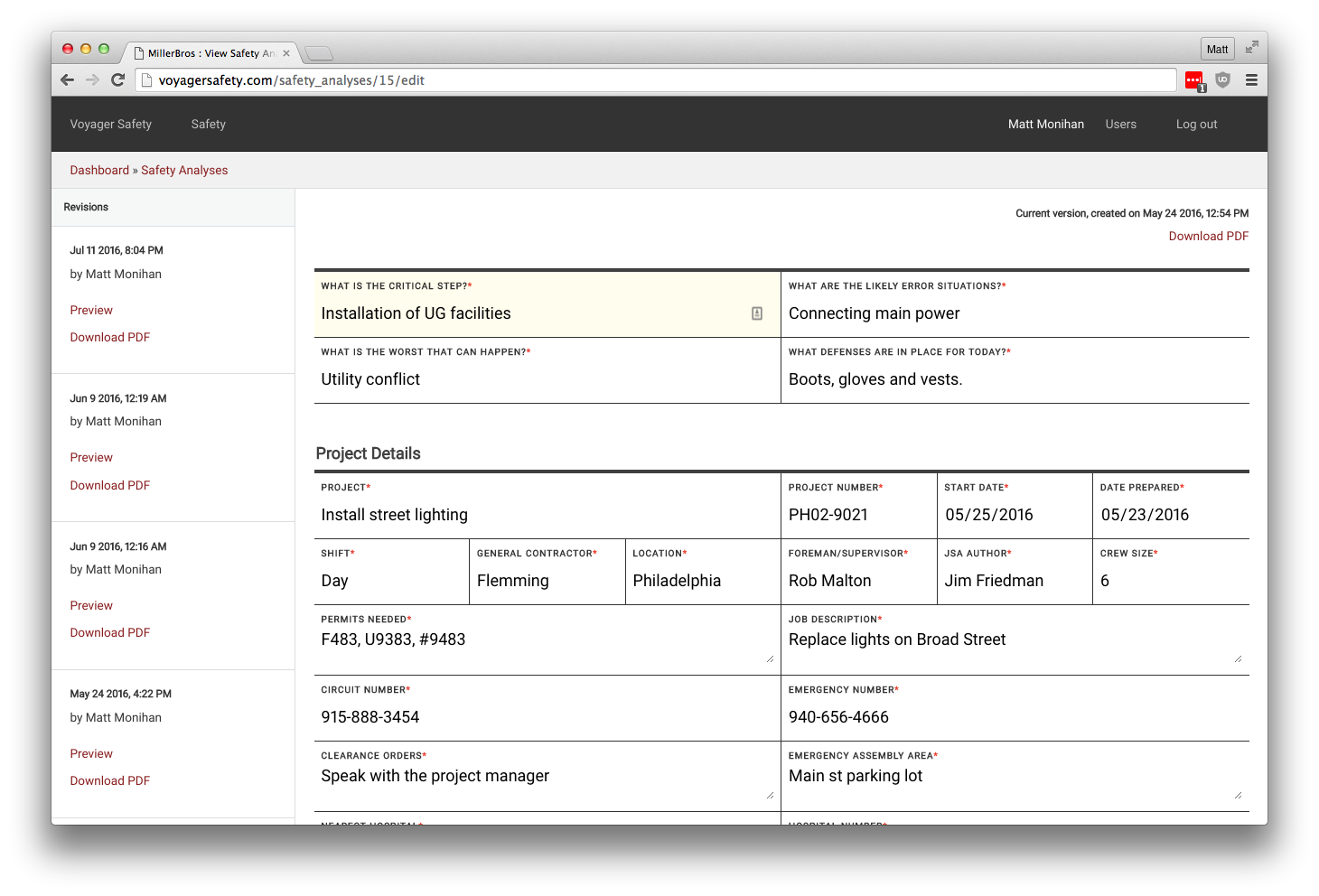Preview the May 24 2016 revision
This screenshot has height=896, width=1319.
point(91,753)
